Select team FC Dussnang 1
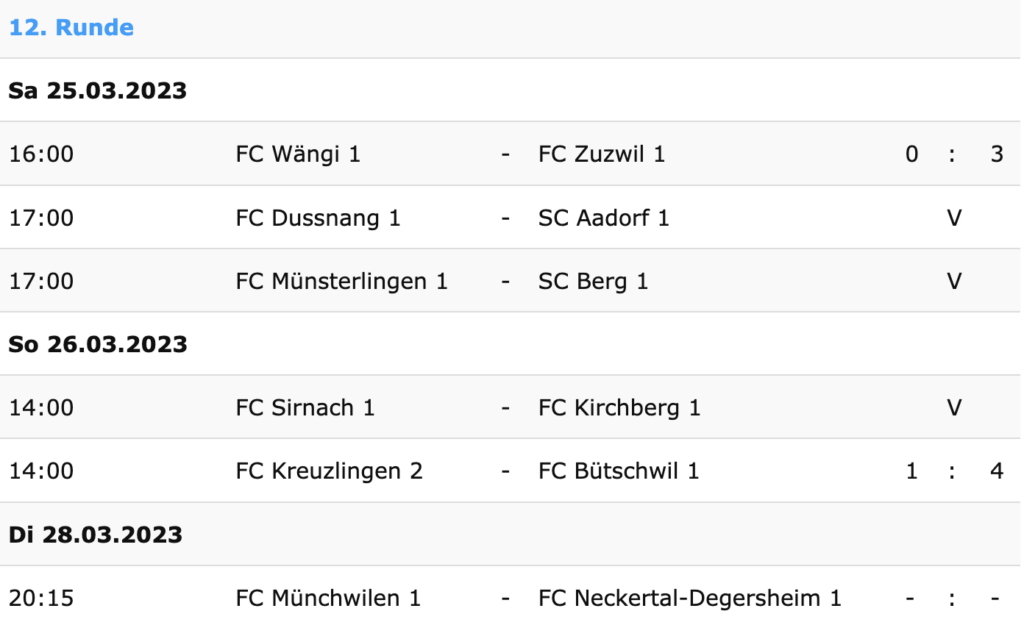The width and height of the screenshot is (1024, 625). coord(318,218)
